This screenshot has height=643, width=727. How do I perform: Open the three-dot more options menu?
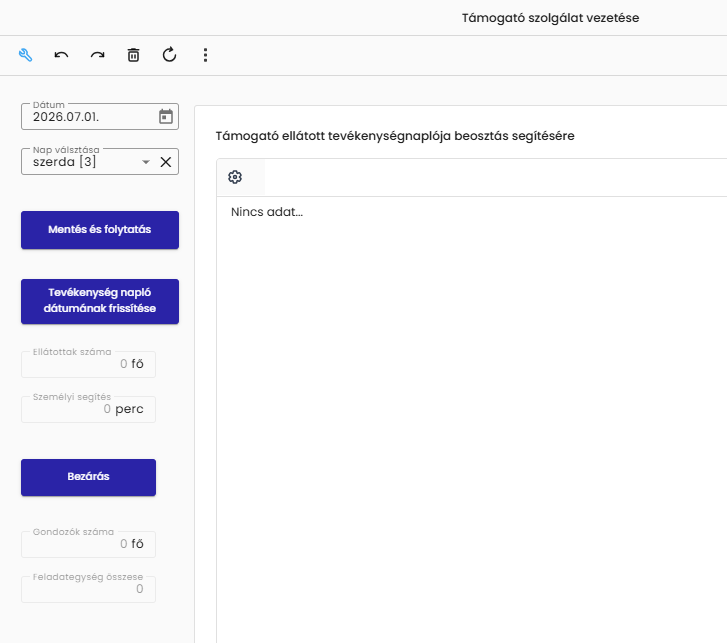(x=205, y=55)
